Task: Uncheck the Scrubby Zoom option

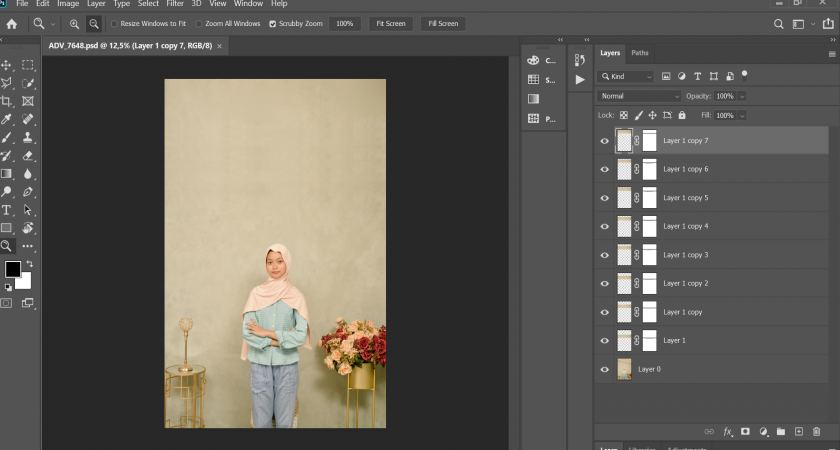Action: click(x=272, y=23)
